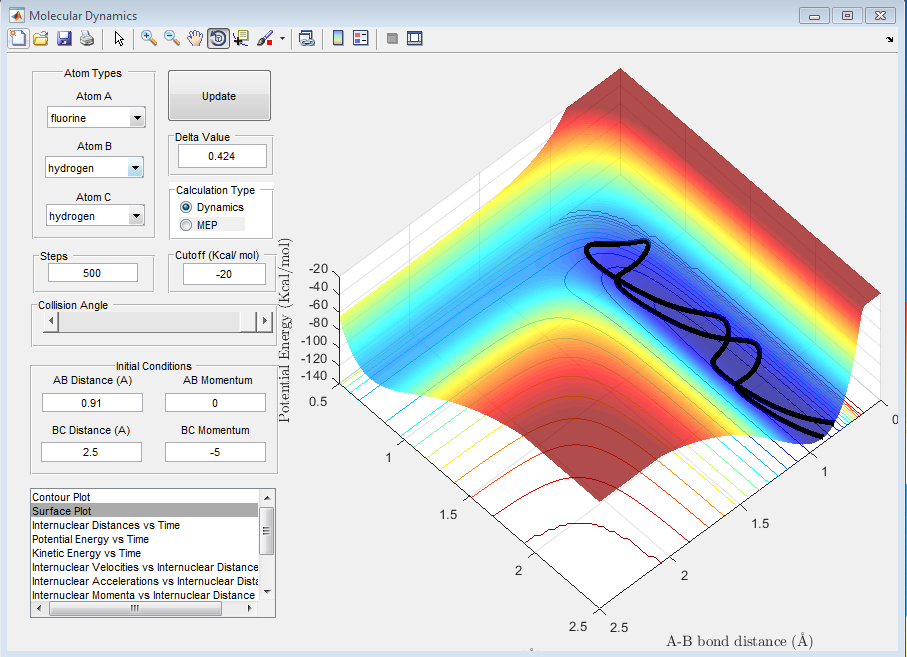The image size is (907, 657).
Task: Open a file with the folder icon
Action: click(41, 38)
